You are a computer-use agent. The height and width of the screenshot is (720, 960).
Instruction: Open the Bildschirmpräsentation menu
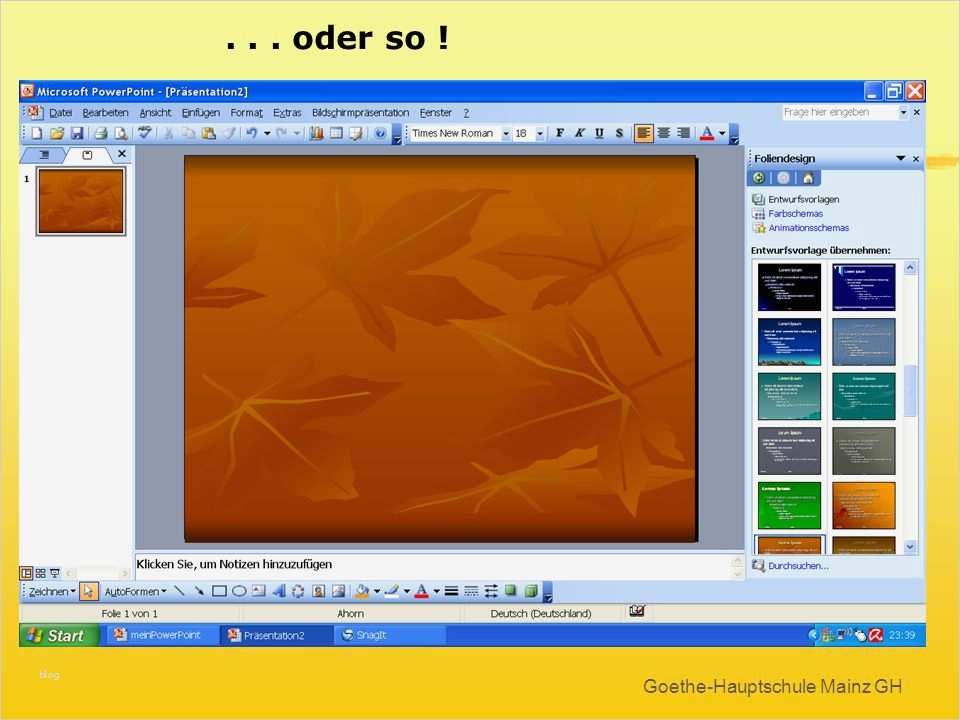[360, 112]
